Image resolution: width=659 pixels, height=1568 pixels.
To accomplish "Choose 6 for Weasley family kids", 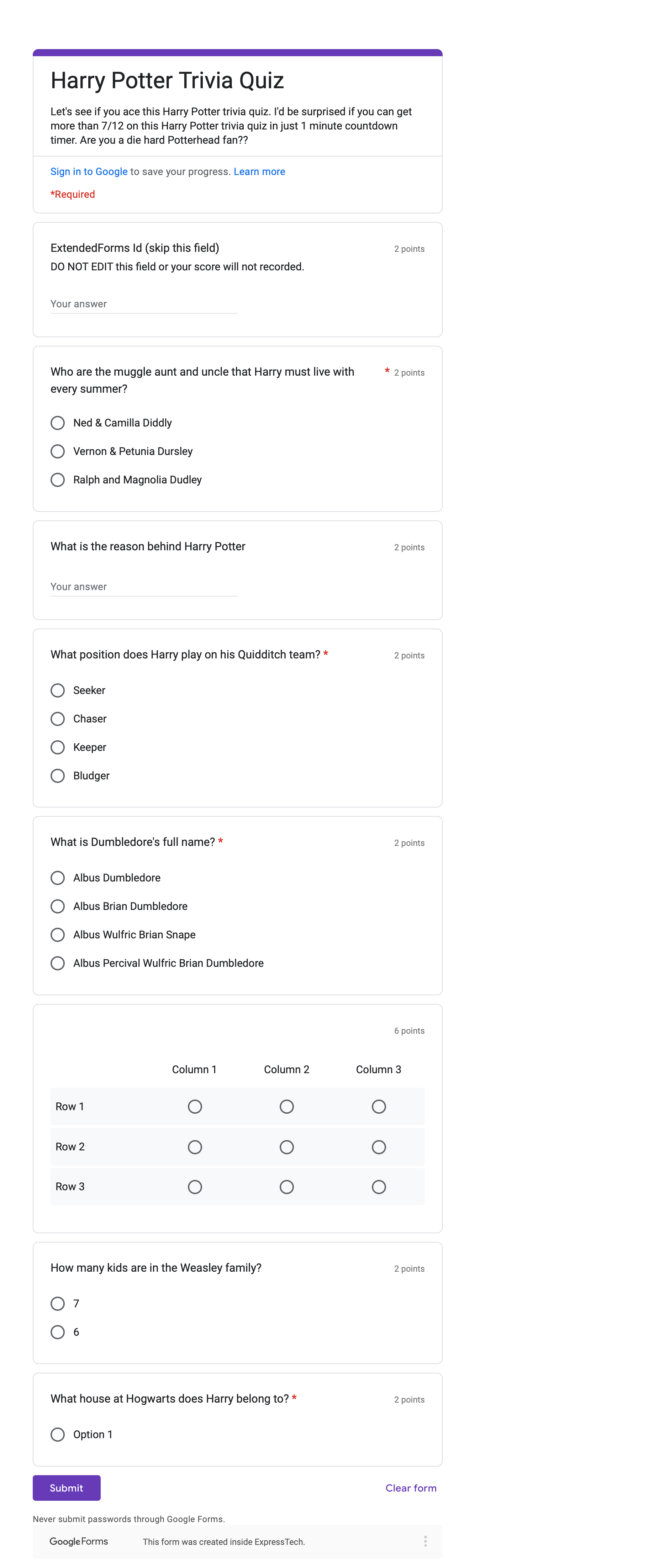I will (x=58, y=1332).
